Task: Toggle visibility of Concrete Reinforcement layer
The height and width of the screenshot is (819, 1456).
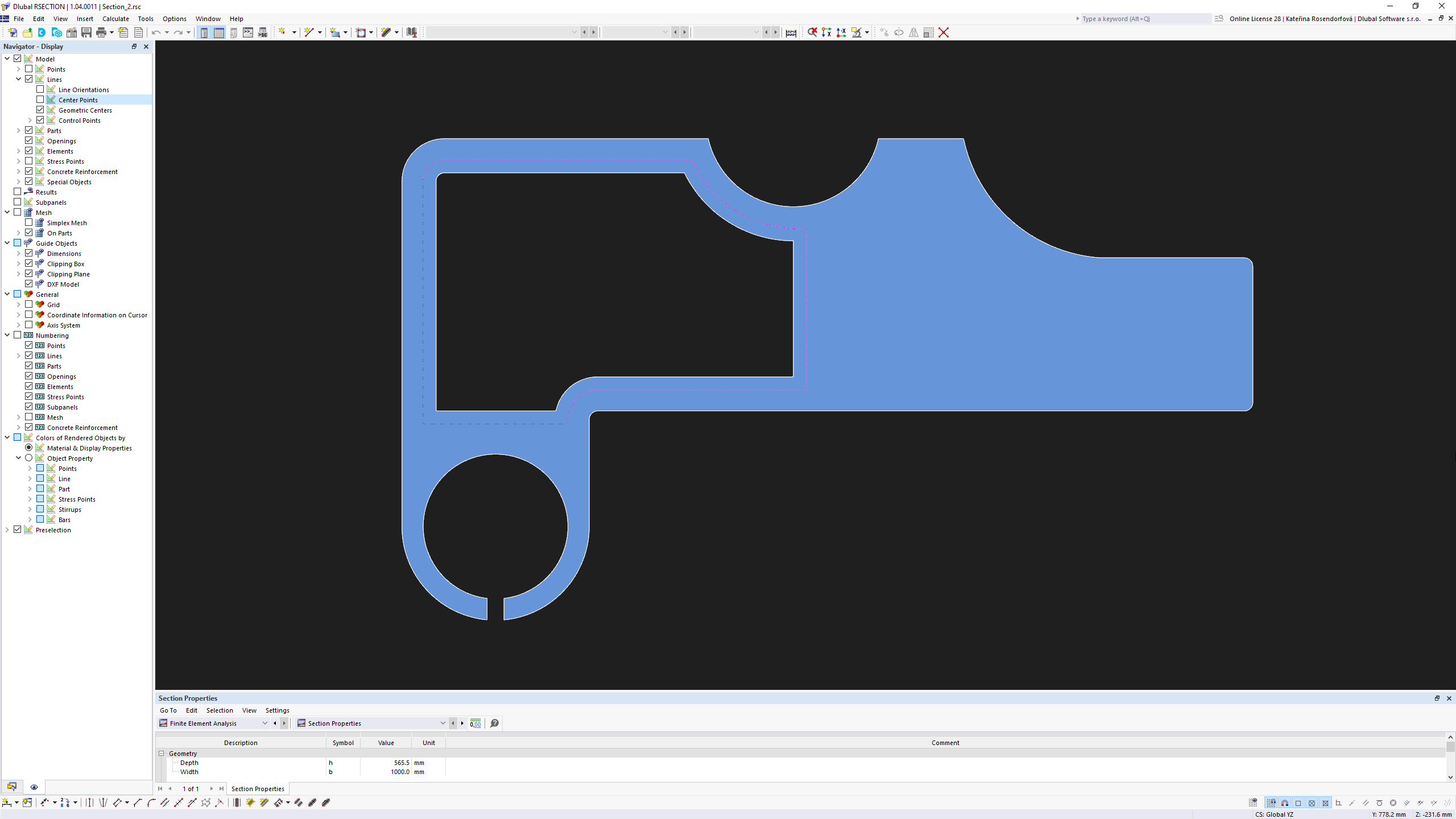Action: coord(29,171)
